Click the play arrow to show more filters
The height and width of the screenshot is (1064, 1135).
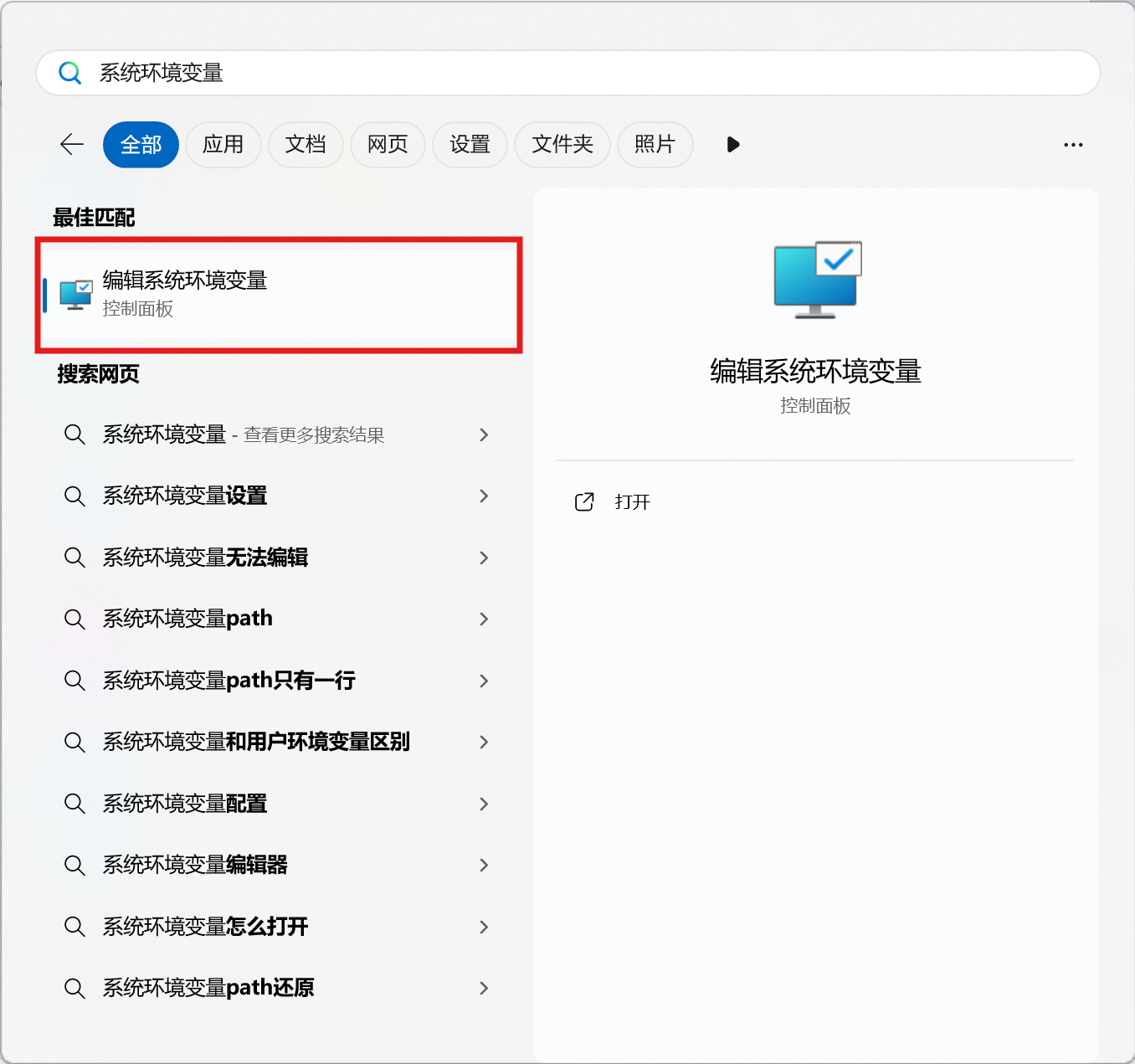click(x=733, y=145)
